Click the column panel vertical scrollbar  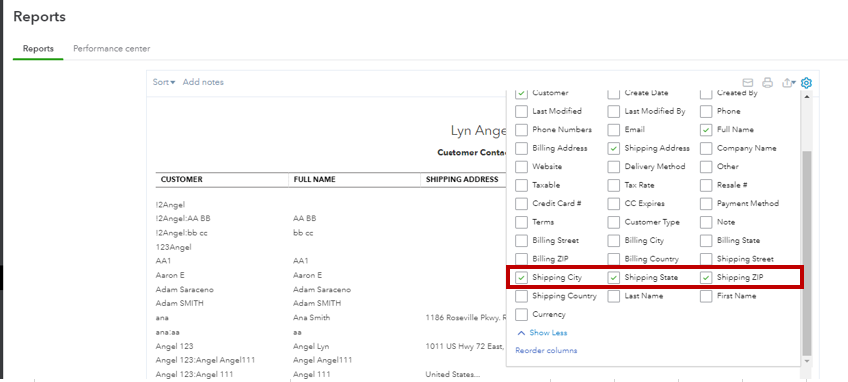click(x=807, y=252)
